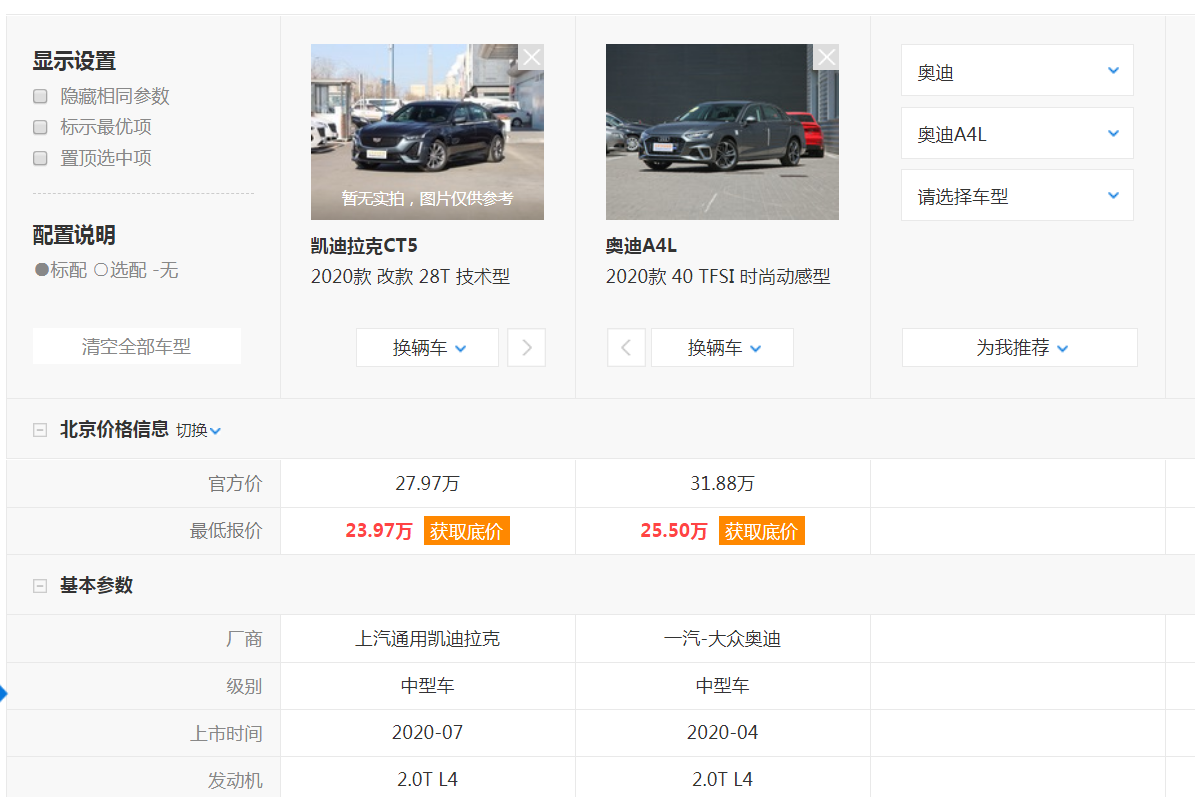Collapse the 北京价格信息 section
1195x797 pixels.
point(40,430)
